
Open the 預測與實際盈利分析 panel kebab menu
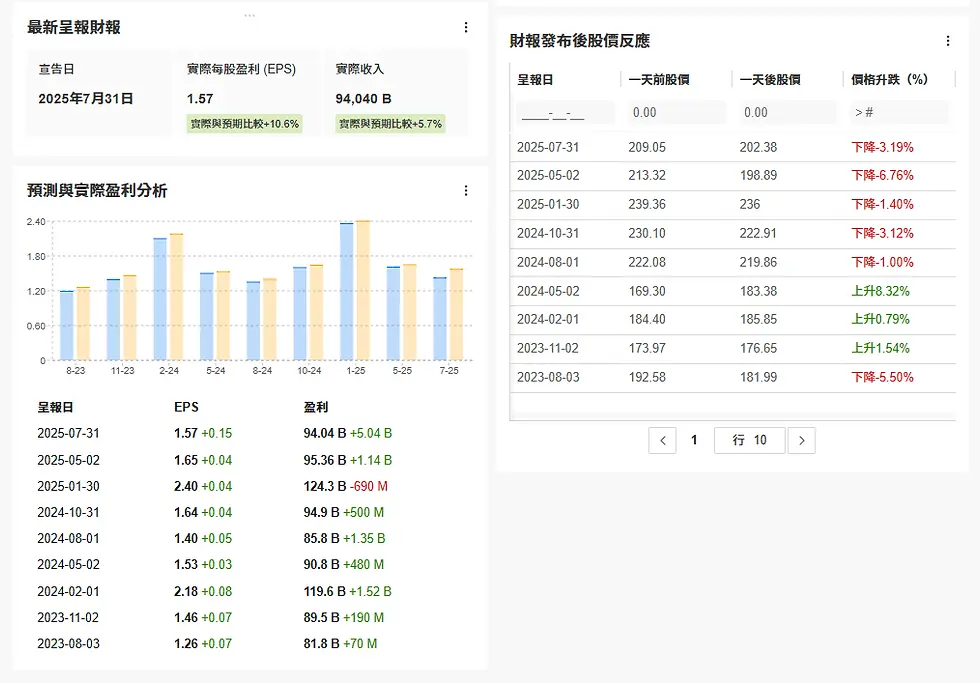pyautogui.click(x=466, y=191)
